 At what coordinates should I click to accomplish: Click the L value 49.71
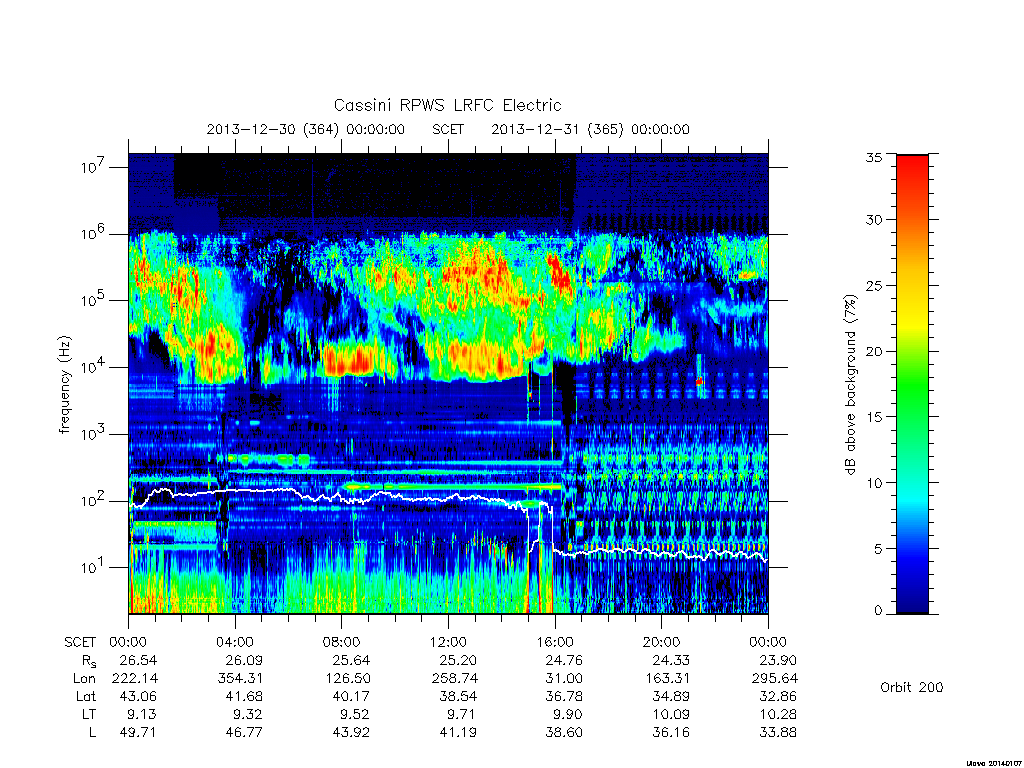(x=138, y=733)
